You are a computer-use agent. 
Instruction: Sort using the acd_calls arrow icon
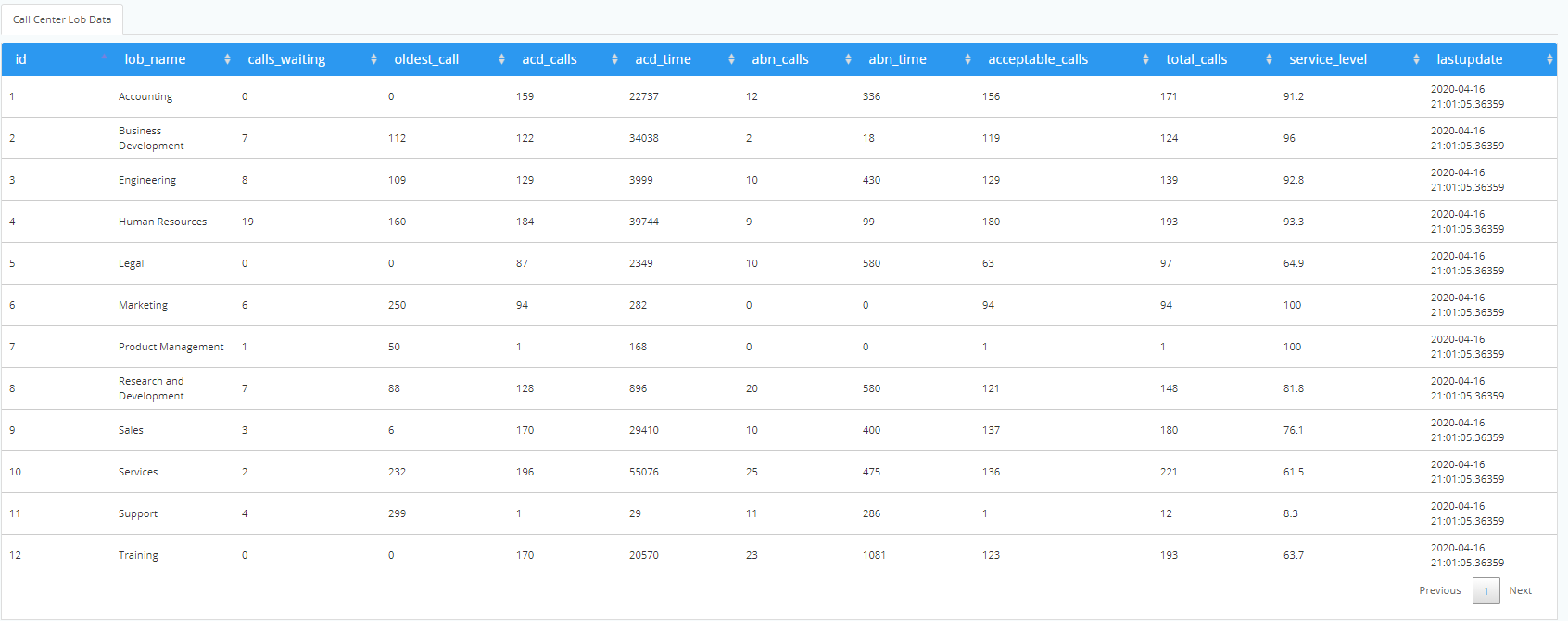(x=614, y=59)
